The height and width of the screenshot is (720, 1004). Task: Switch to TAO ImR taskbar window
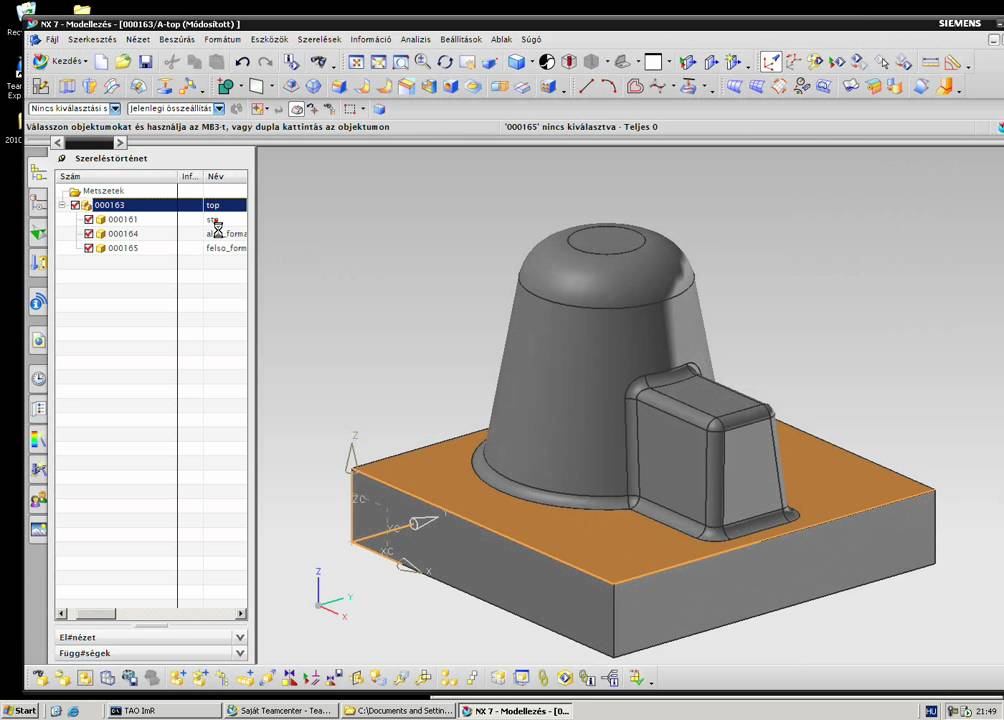click(163, 710)
